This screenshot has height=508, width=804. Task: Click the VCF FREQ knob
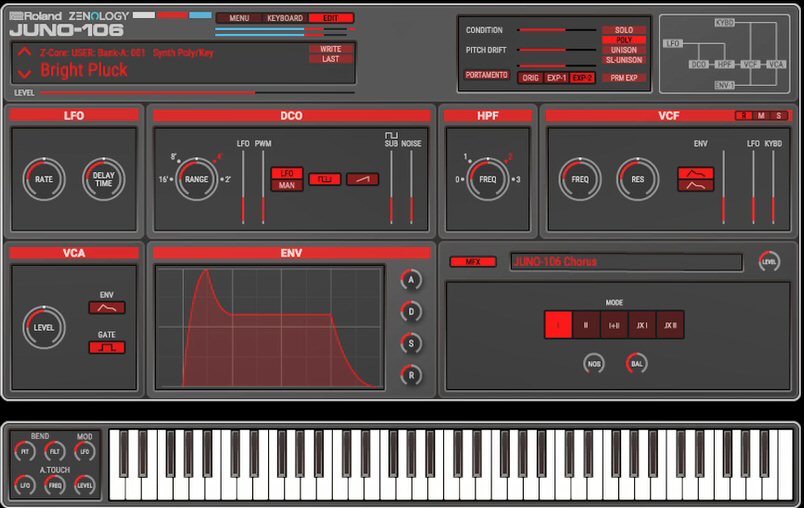click(x=580, y=179)
